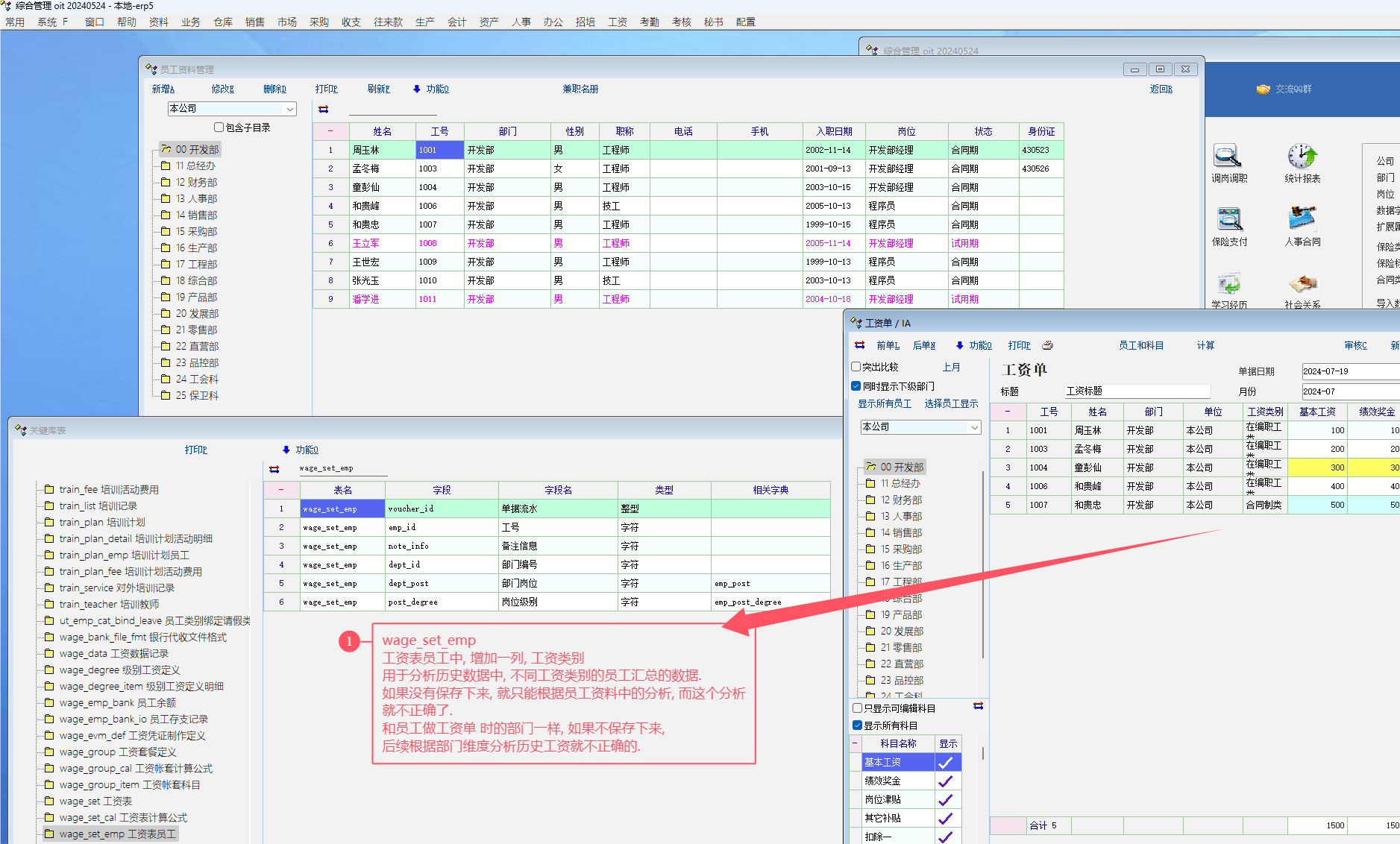Uncheck 同时显示下级部门 checkbox
This screenshot has height=844, width=1400.
(x=856, y=386)
